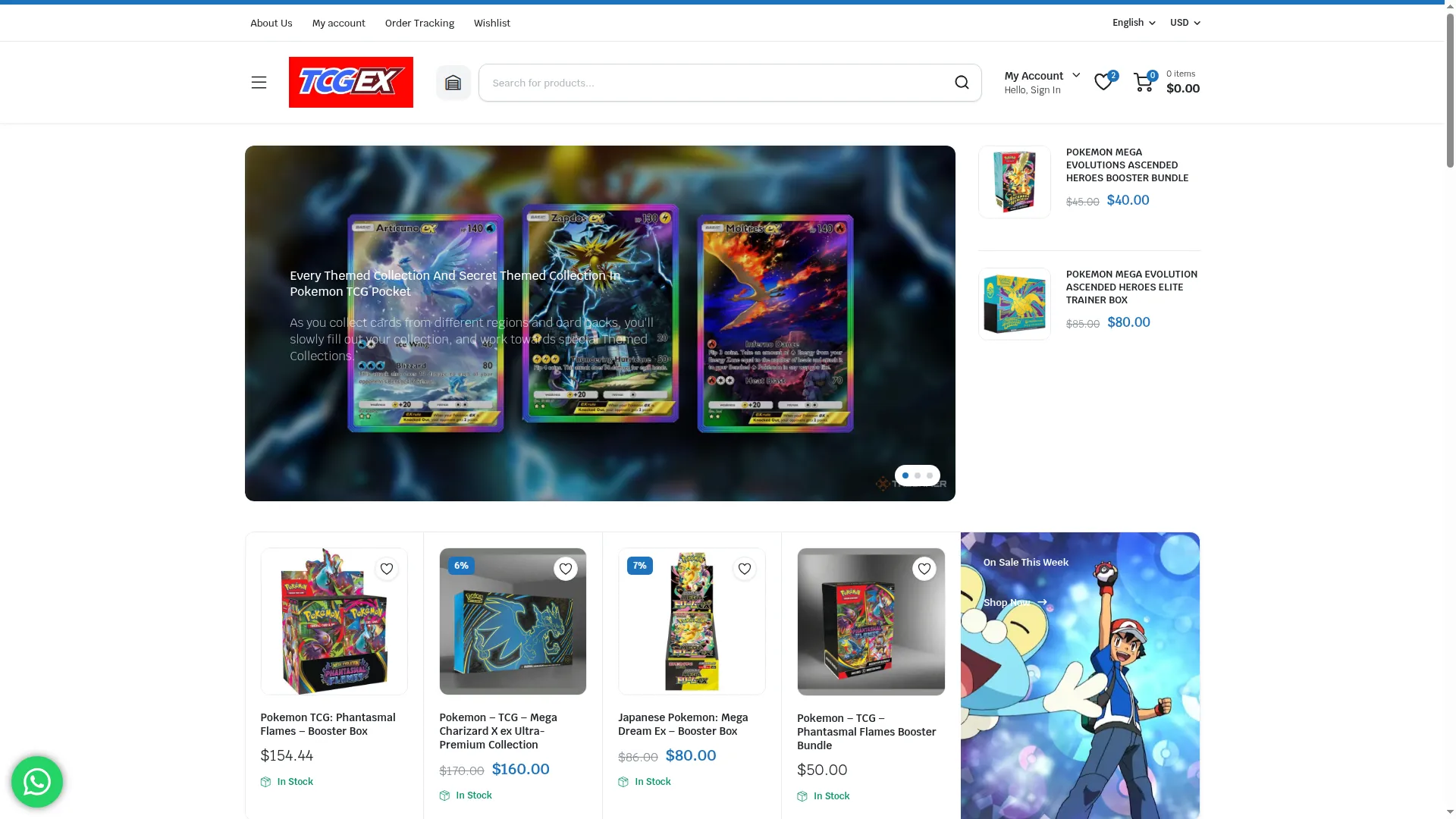Click Shop Now on sale banner
This screenshot has height=819, width=1456.
(1015, 603)
